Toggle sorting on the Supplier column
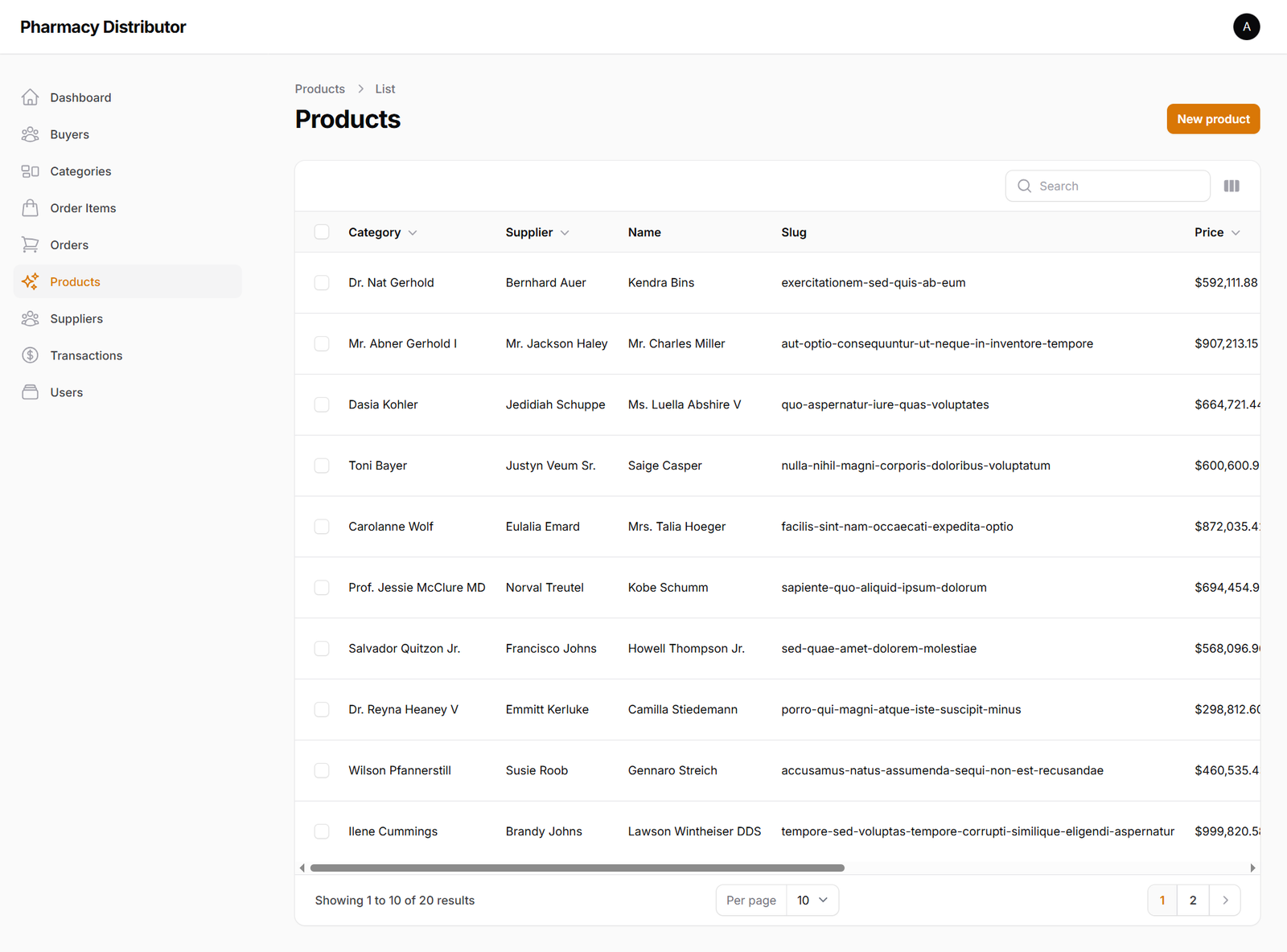 [x=537, y=232]
